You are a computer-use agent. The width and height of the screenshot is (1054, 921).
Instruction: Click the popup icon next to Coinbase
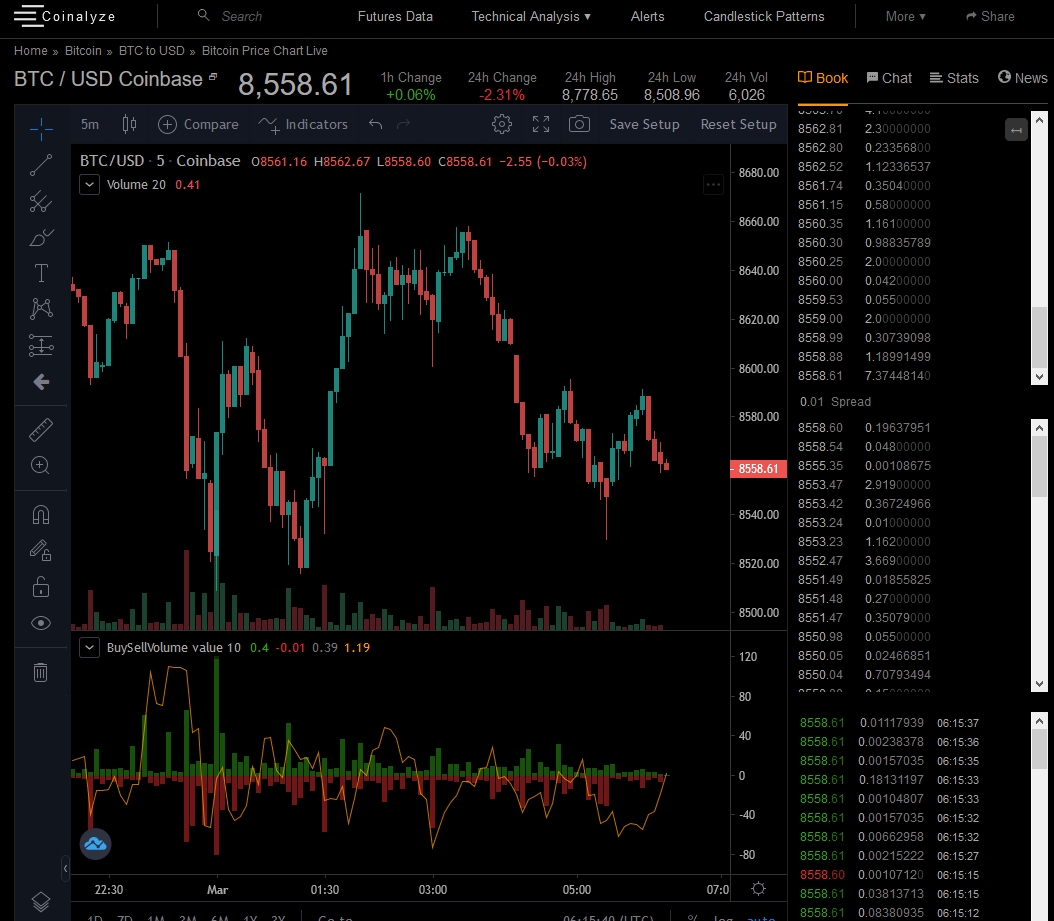tap(213, 77)
